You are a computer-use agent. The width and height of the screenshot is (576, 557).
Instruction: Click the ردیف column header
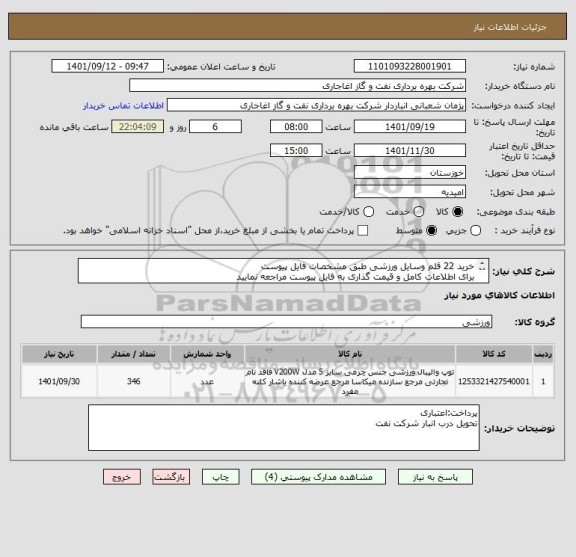pyautogui.click(x=543, y=354)
